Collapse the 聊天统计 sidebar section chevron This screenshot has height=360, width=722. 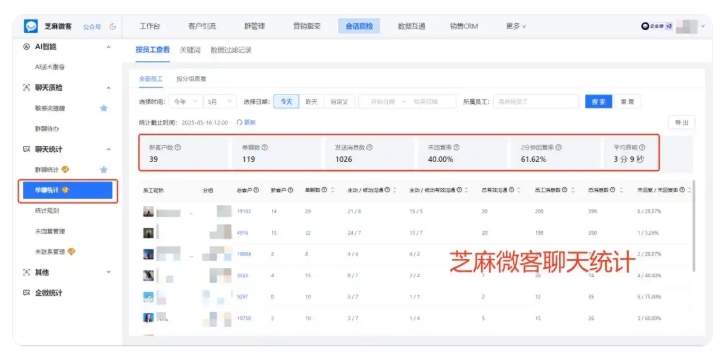point(109,149)
